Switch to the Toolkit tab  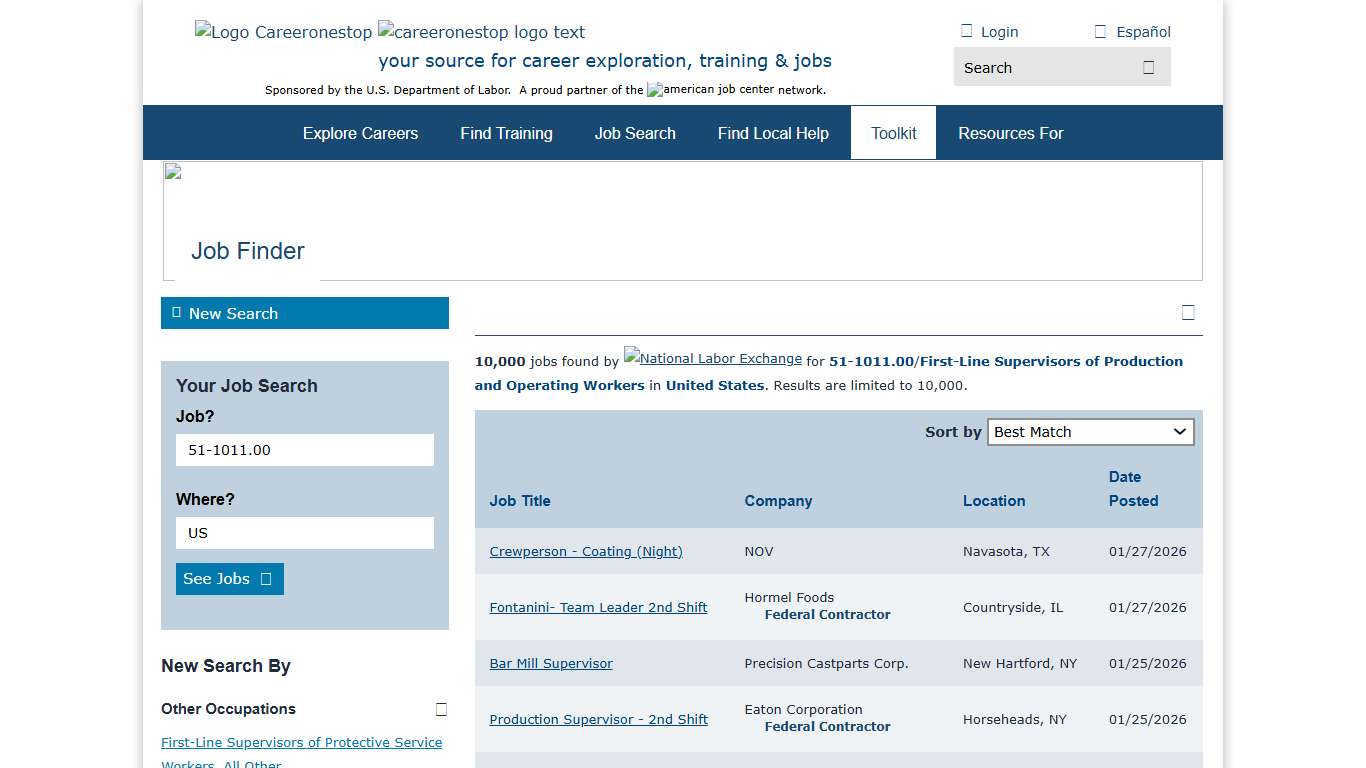pyautogui.click(x=893, y=132)
